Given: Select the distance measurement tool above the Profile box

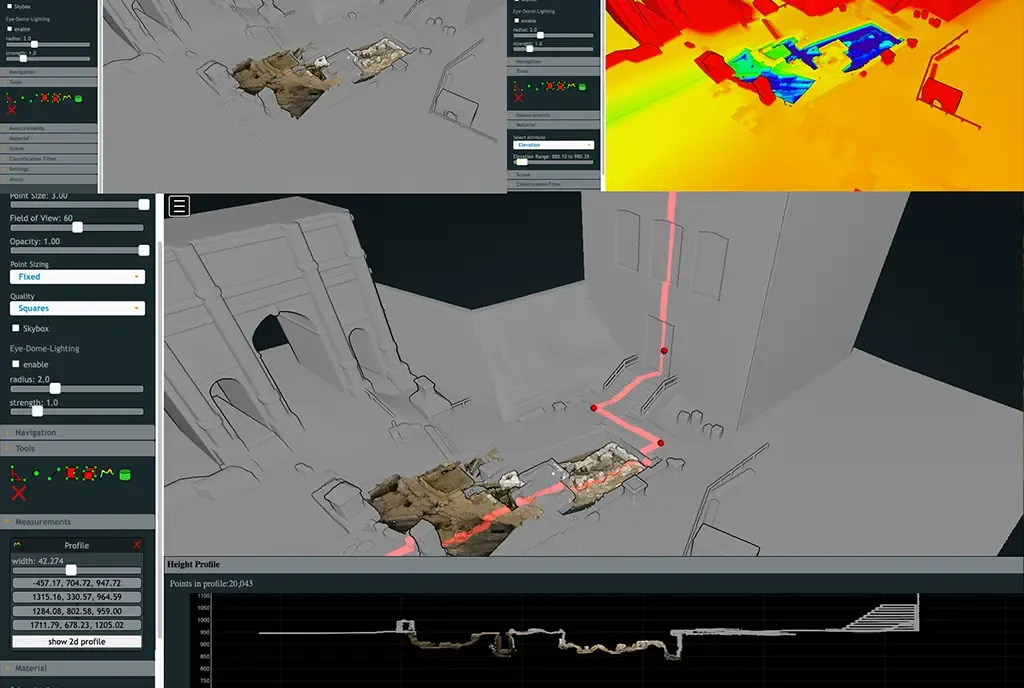Looking at the screenshot, I should [54, 473].
